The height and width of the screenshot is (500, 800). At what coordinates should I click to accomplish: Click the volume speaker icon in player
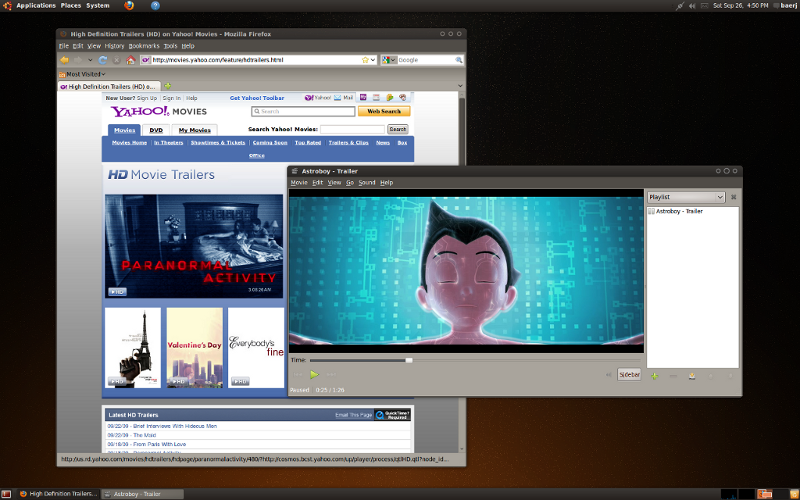point(607,375)
